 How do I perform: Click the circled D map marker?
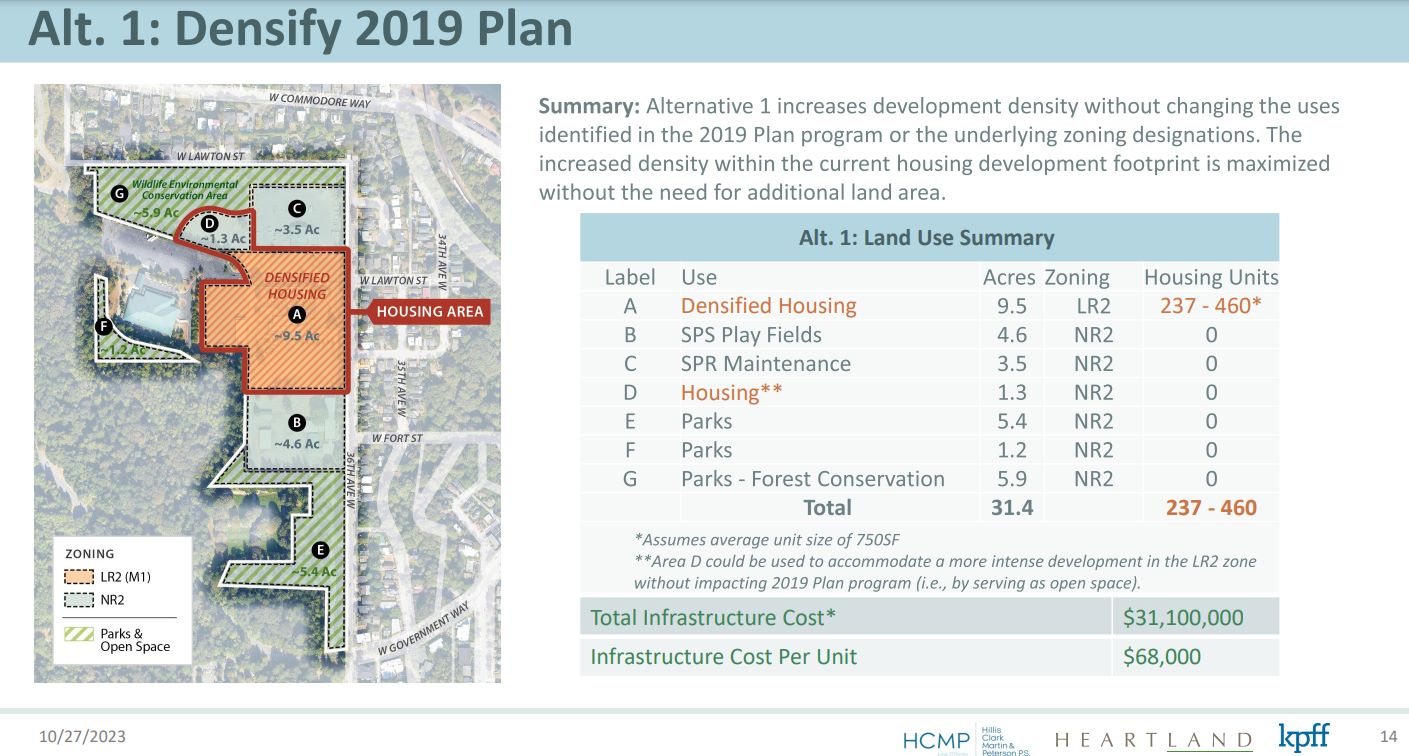(210, 224)
